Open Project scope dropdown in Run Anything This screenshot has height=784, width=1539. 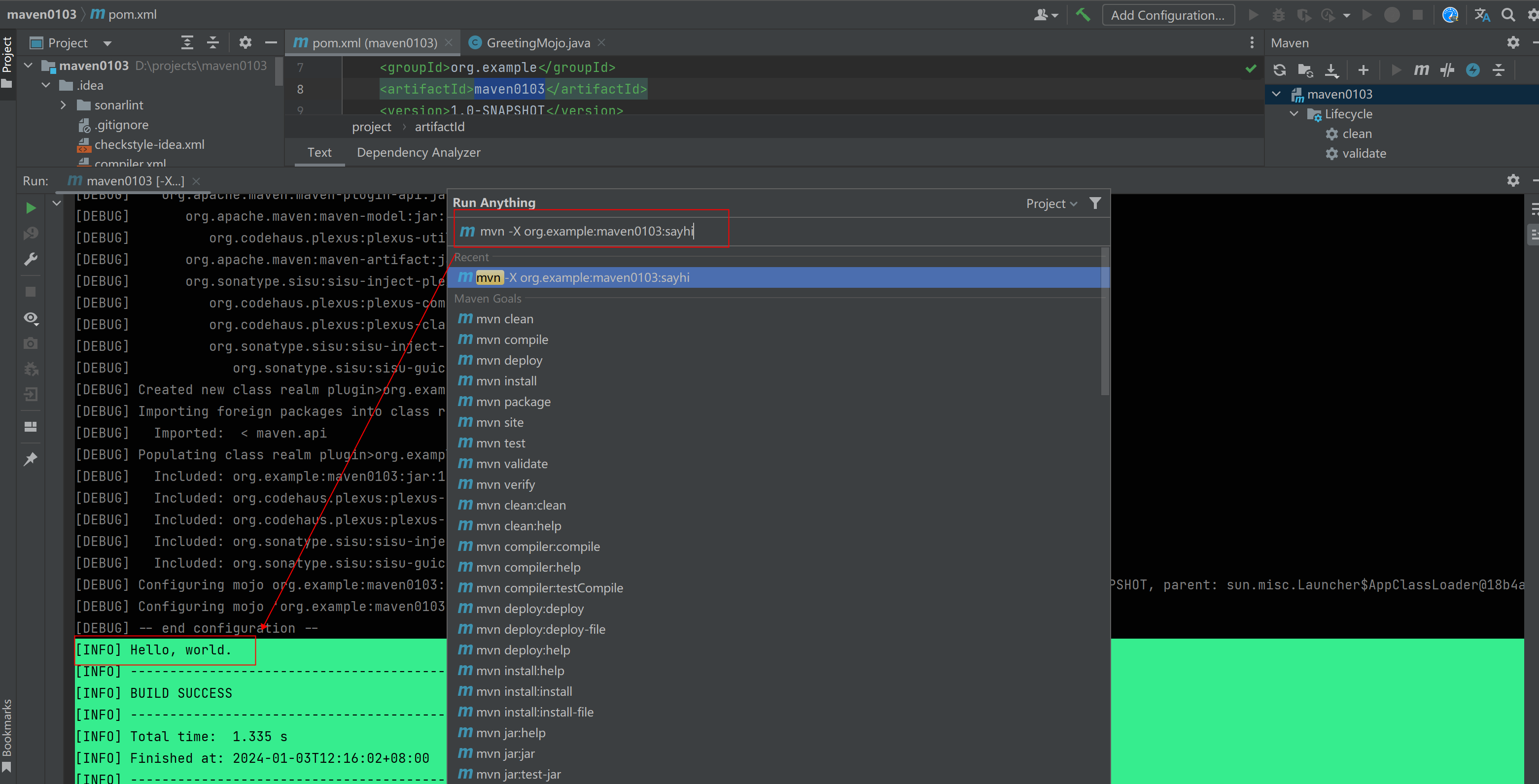[x=1051, y=204]
